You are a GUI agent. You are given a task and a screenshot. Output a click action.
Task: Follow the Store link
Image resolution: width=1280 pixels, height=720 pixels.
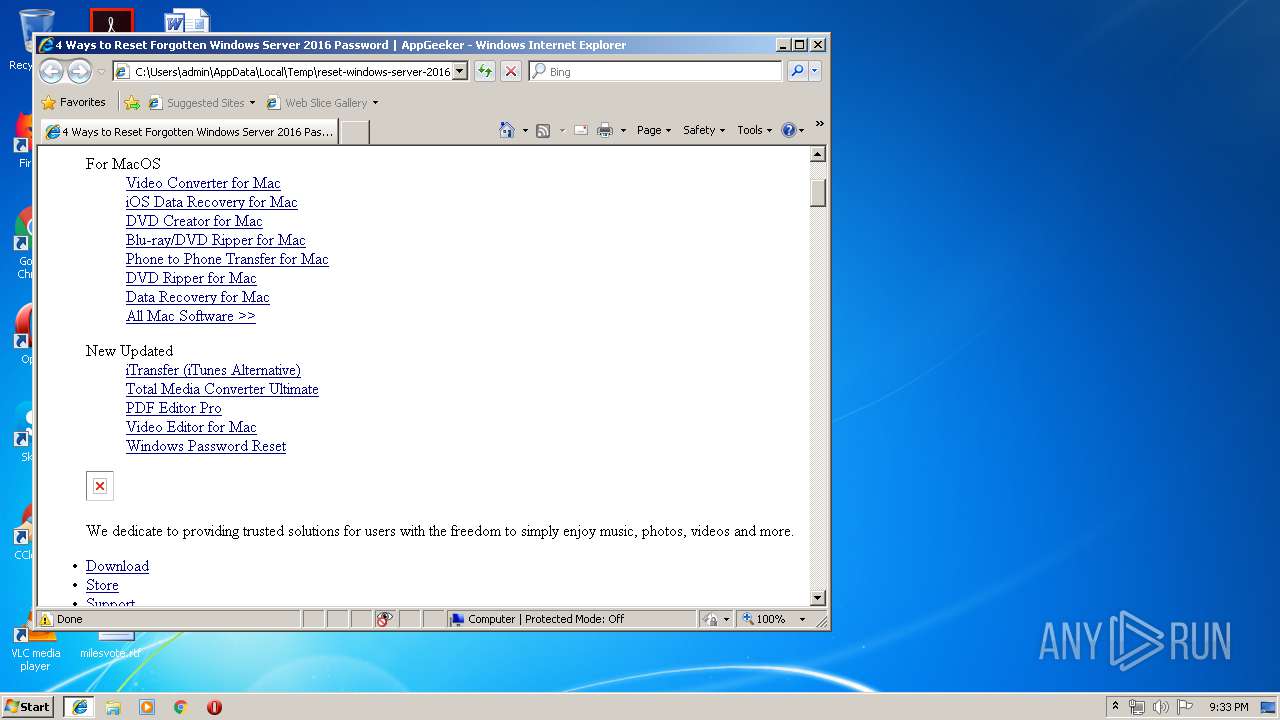[102, 585]
